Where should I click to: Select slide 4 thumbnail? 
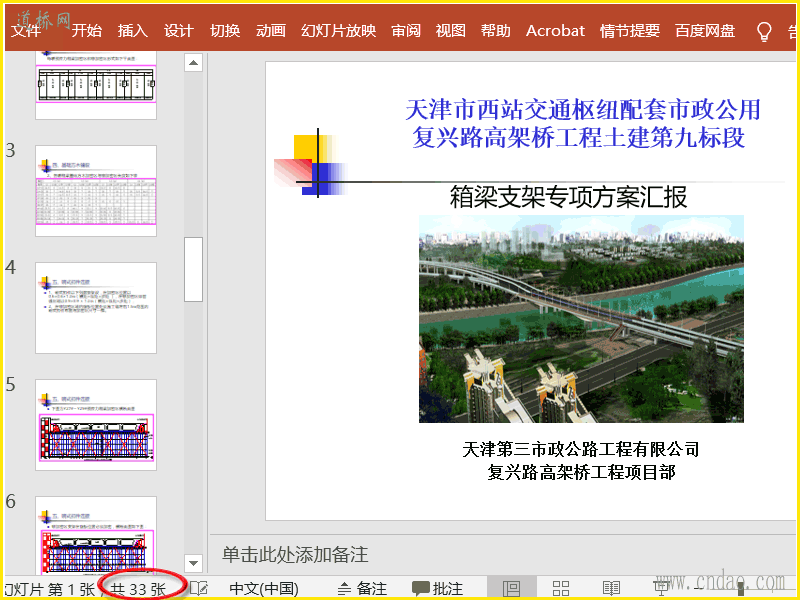(96, 307)
